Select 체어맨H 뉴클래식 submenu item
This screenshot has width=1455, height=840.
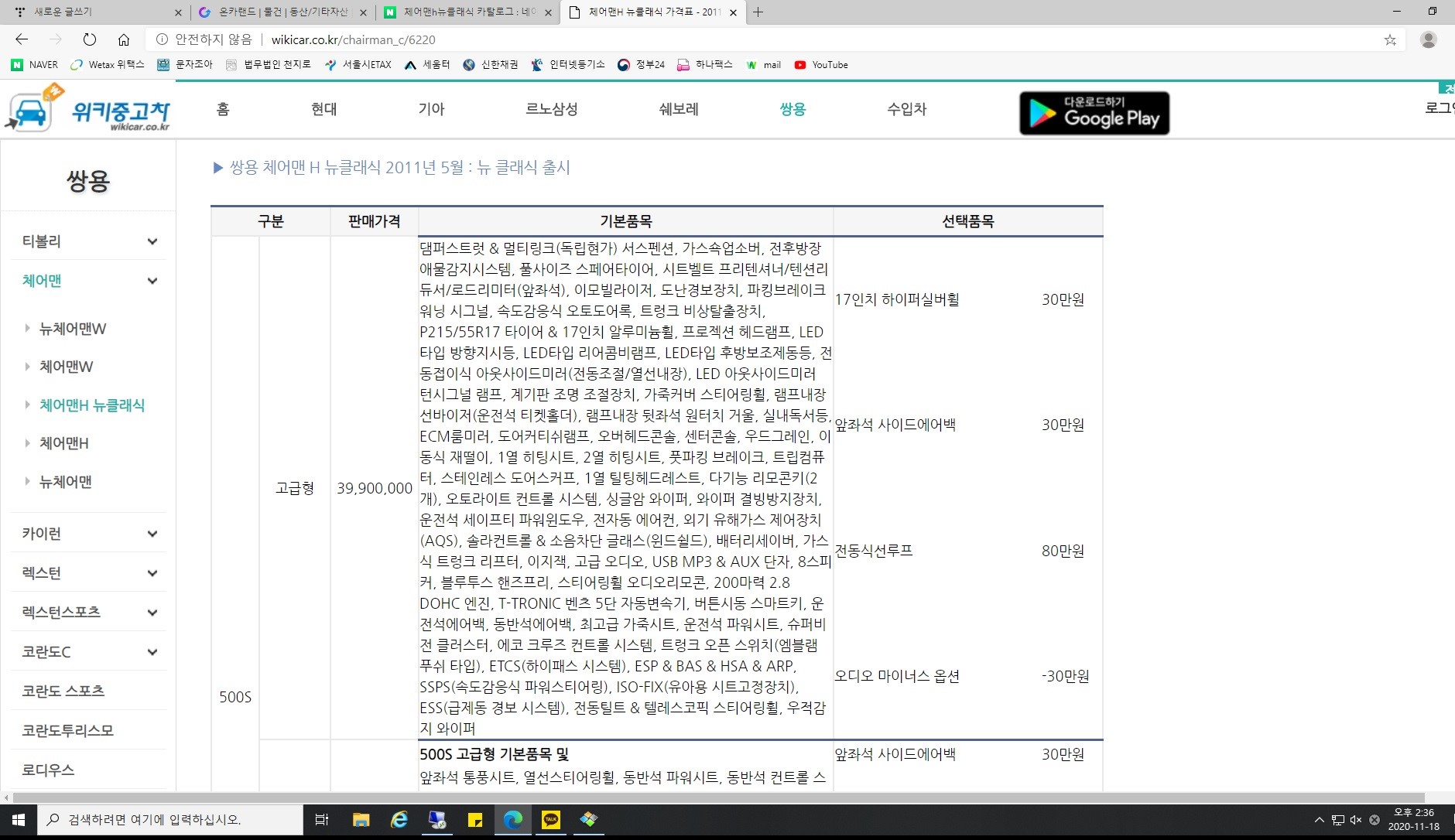tap(92, 405)
